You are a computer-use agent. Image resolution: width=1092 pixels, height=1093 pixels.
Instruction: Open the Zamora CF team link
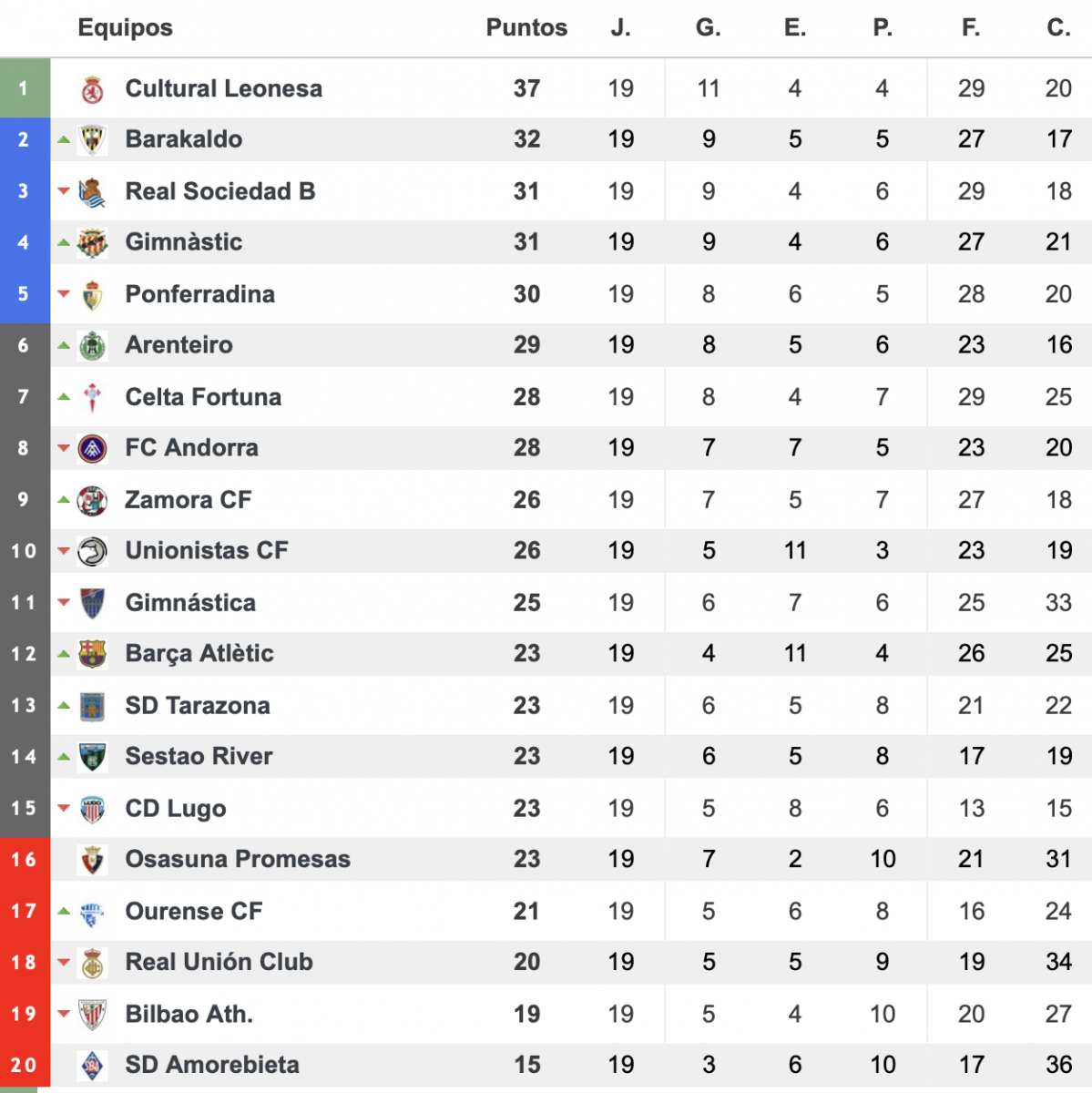tap(188, 500)
